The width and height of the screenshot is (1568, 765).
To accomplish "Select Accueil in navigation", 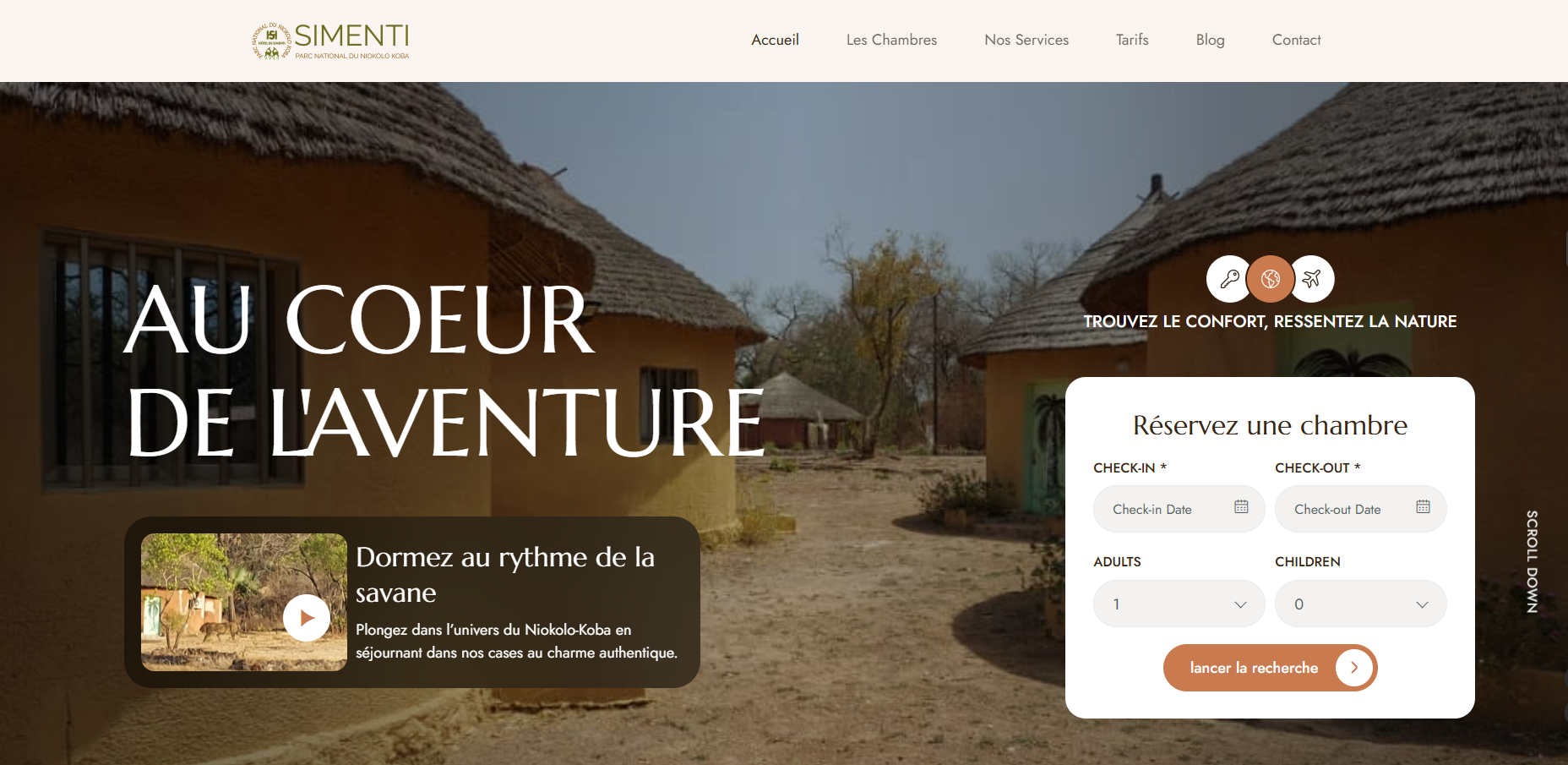I will click(x=775, y=40).
